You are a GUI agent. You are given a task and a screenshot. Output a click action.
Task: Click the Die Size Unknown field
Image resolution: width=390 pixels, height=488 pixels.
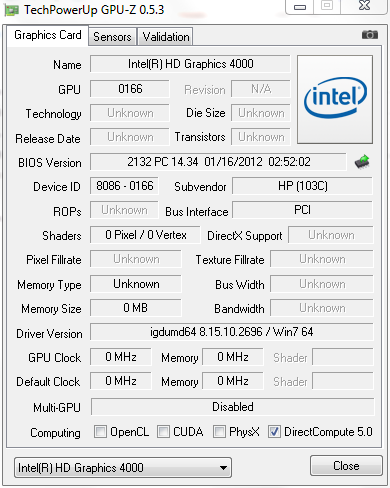261,113
